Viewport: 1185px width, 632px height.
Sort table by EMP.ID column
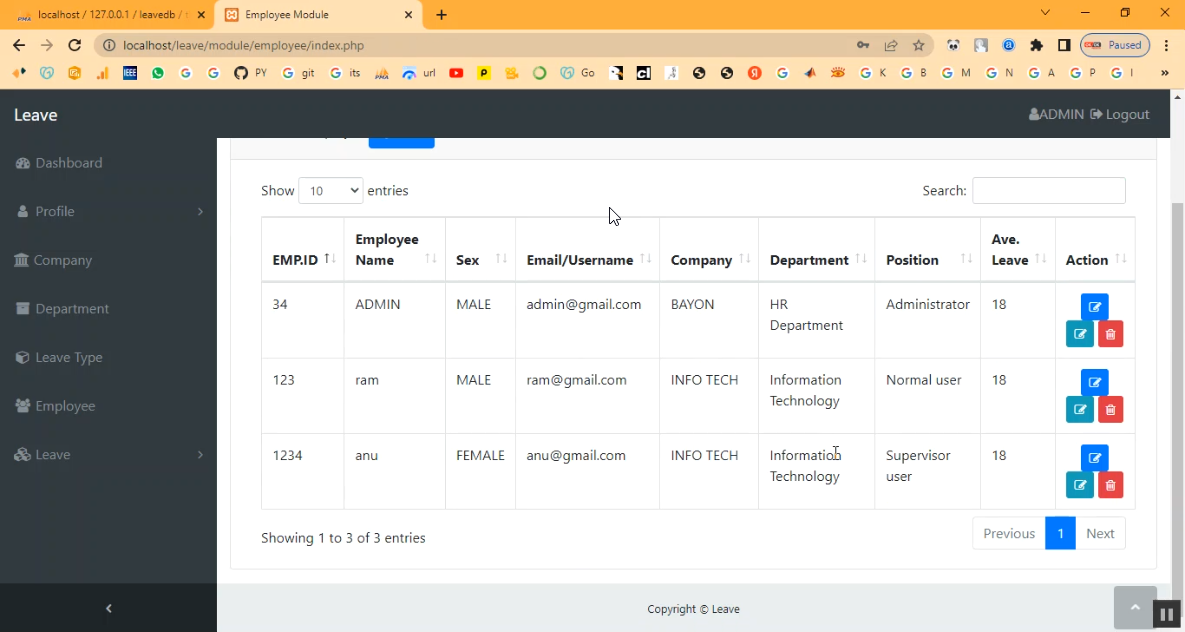pos(303,260)
